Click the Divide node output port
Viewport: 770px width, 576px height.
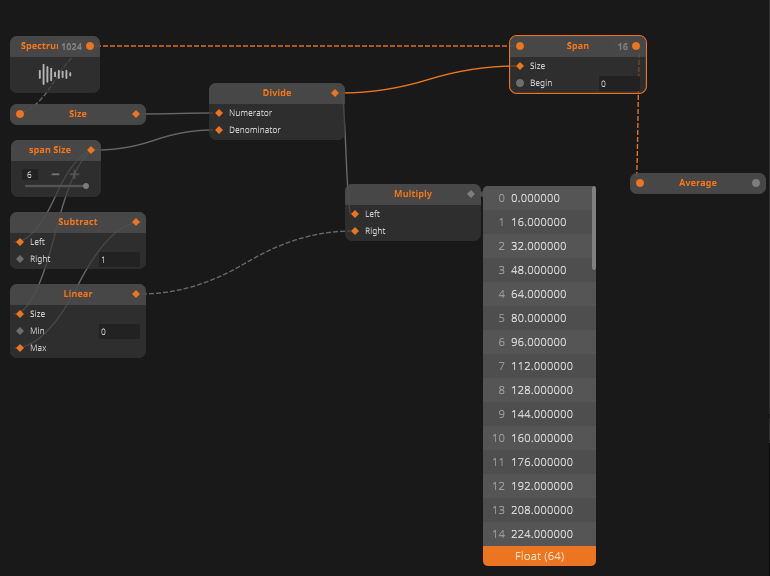(x=336, y=93)
